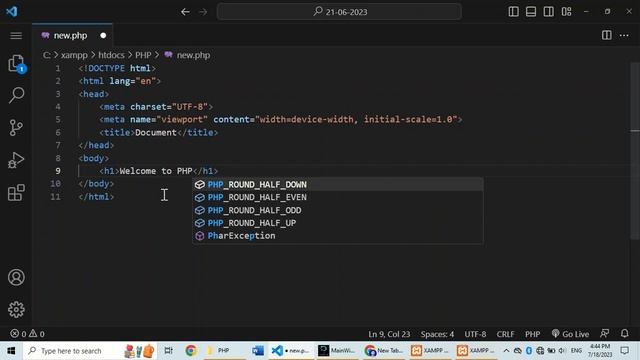Select PHP_ROUND_HALF_UP suggestion
The image size is (640, 360).
[x=338, y=223]
